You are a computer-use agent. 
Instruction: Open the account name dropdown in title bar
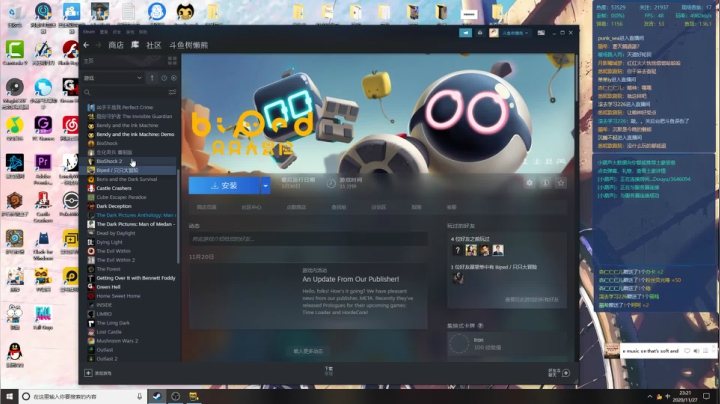[x=515, y=33]
